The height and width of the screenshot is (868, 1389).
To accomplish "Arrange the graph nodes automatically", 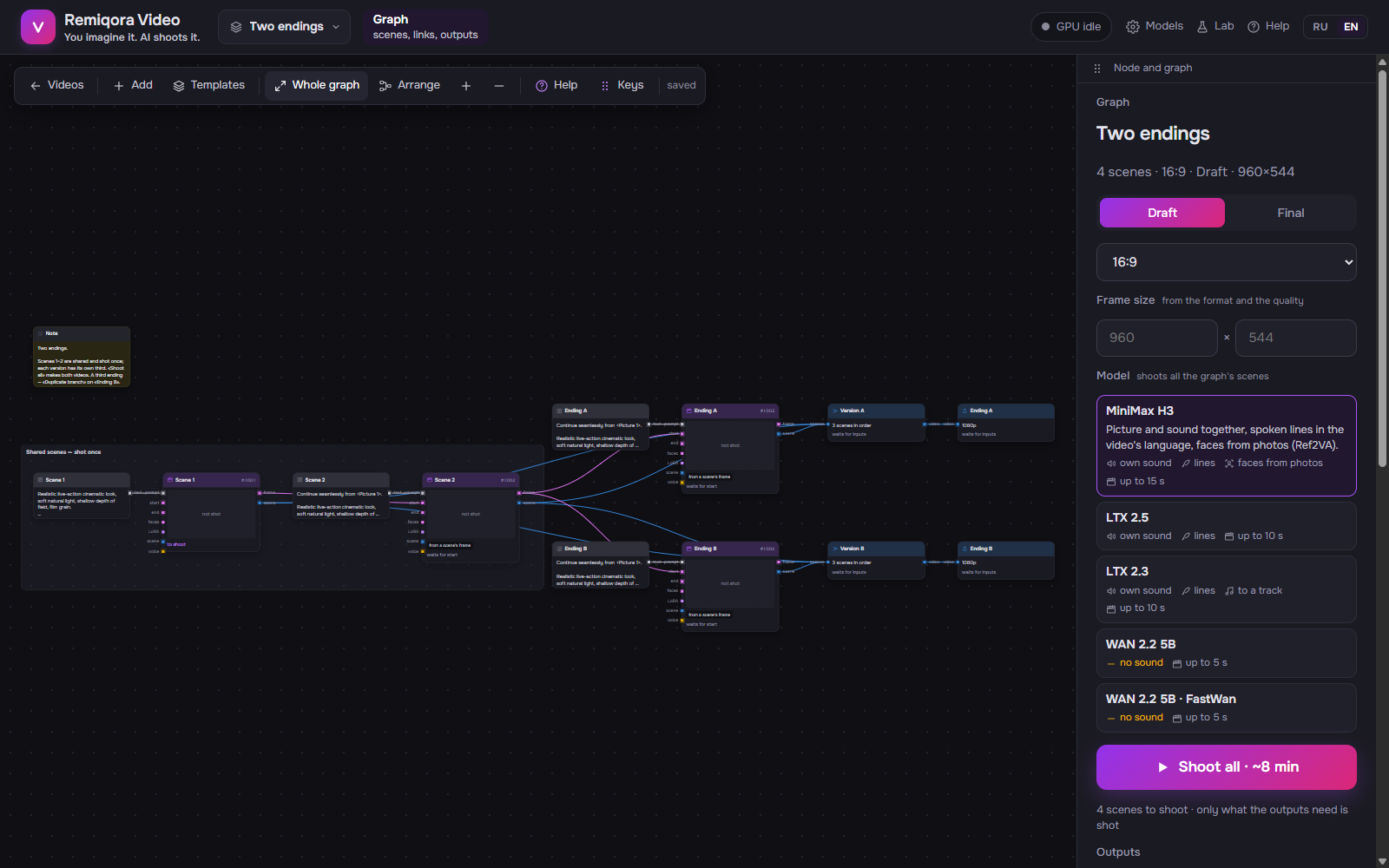I will 410,86.
